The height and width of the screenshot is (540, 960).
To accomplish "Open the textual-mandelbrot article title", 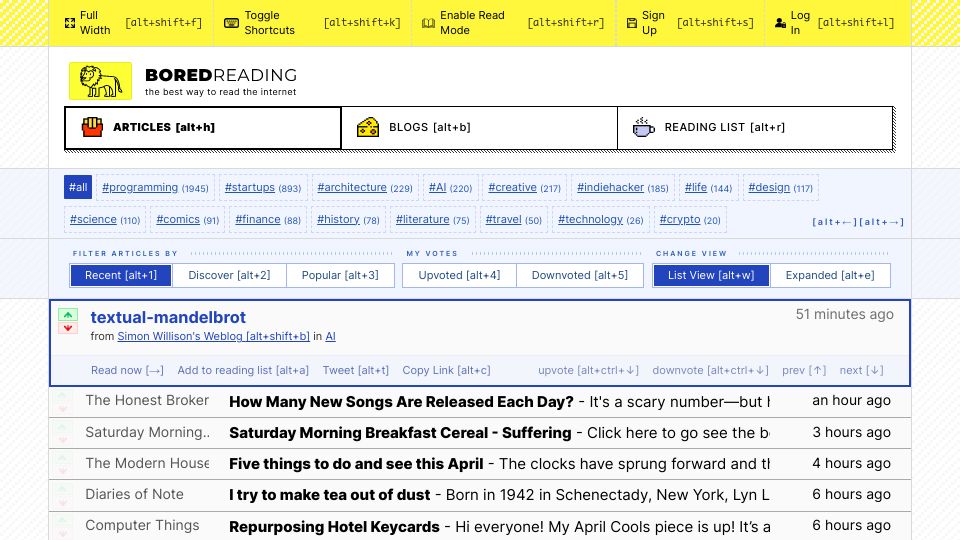I will click(x=168, y=317).
